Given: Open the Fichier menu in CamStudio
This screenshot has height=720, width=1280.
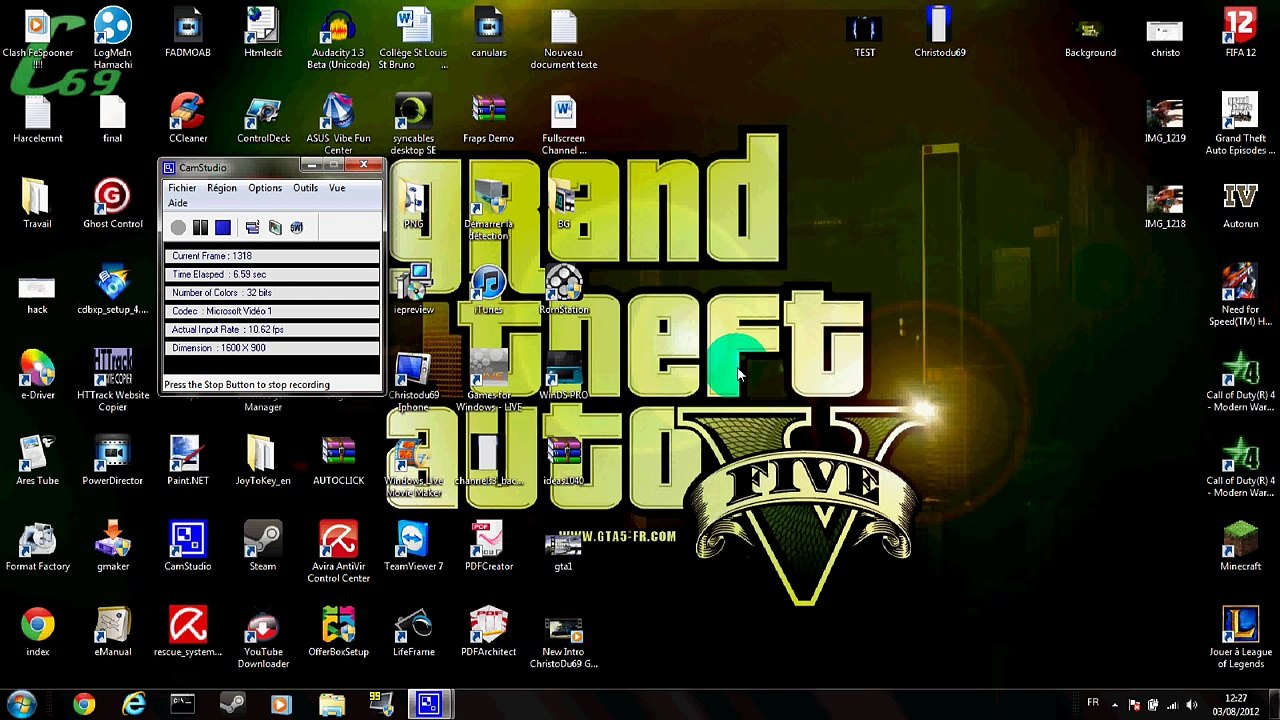Looking at the screenshot, I should [182, 188].
